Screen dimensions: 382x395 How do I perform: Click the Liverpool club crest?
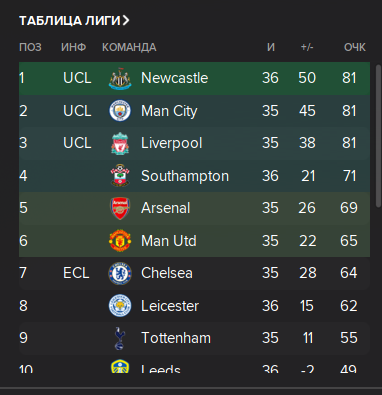tap(120, 143)
